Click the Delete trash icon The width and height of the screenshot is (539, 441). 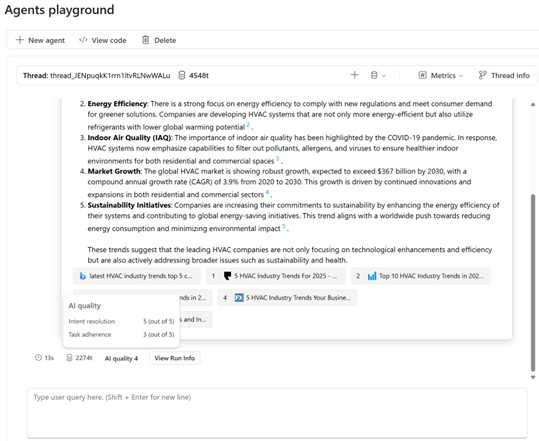(x=145, y=40)
